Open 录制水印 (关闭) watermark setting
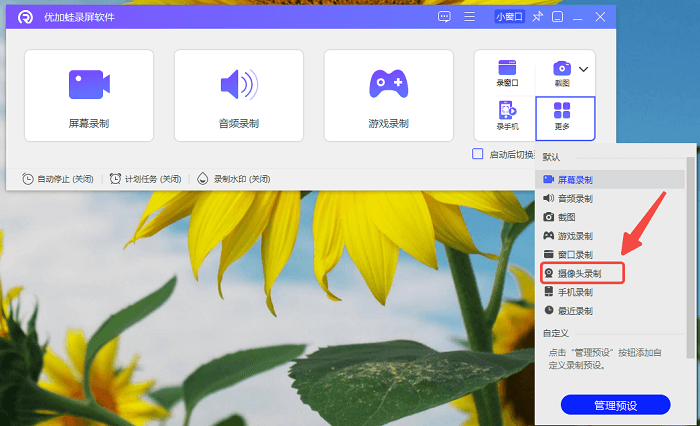This screenshot has width=700, height=426. tap(234, 179)
